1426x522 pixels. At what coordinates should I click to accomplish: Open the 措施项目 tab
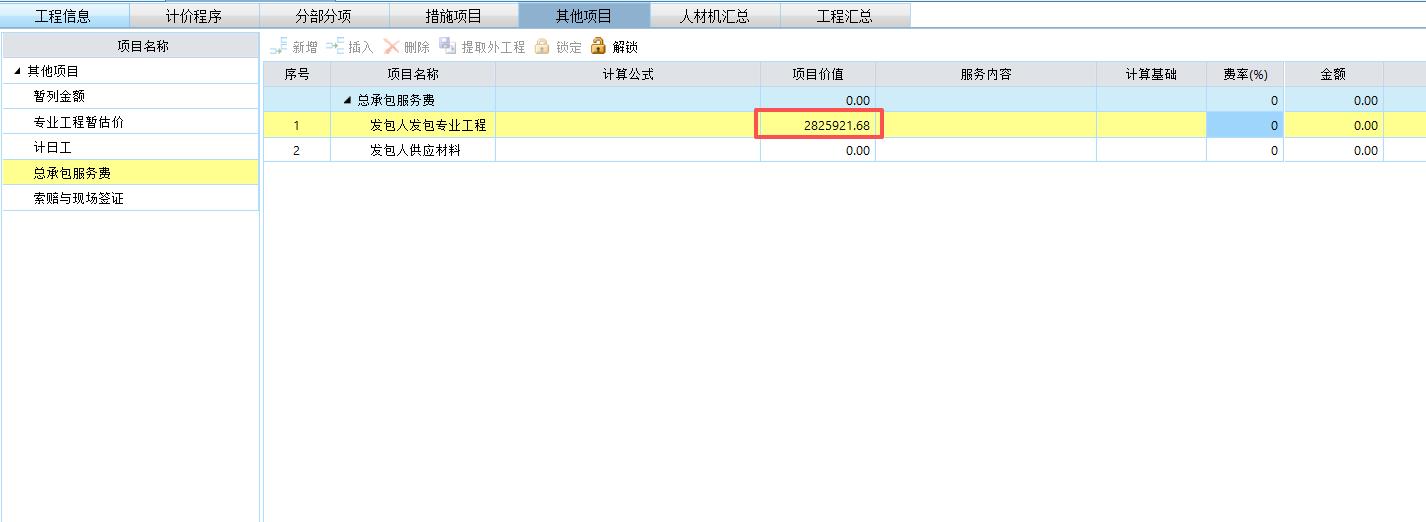click(x=453, y=16)
